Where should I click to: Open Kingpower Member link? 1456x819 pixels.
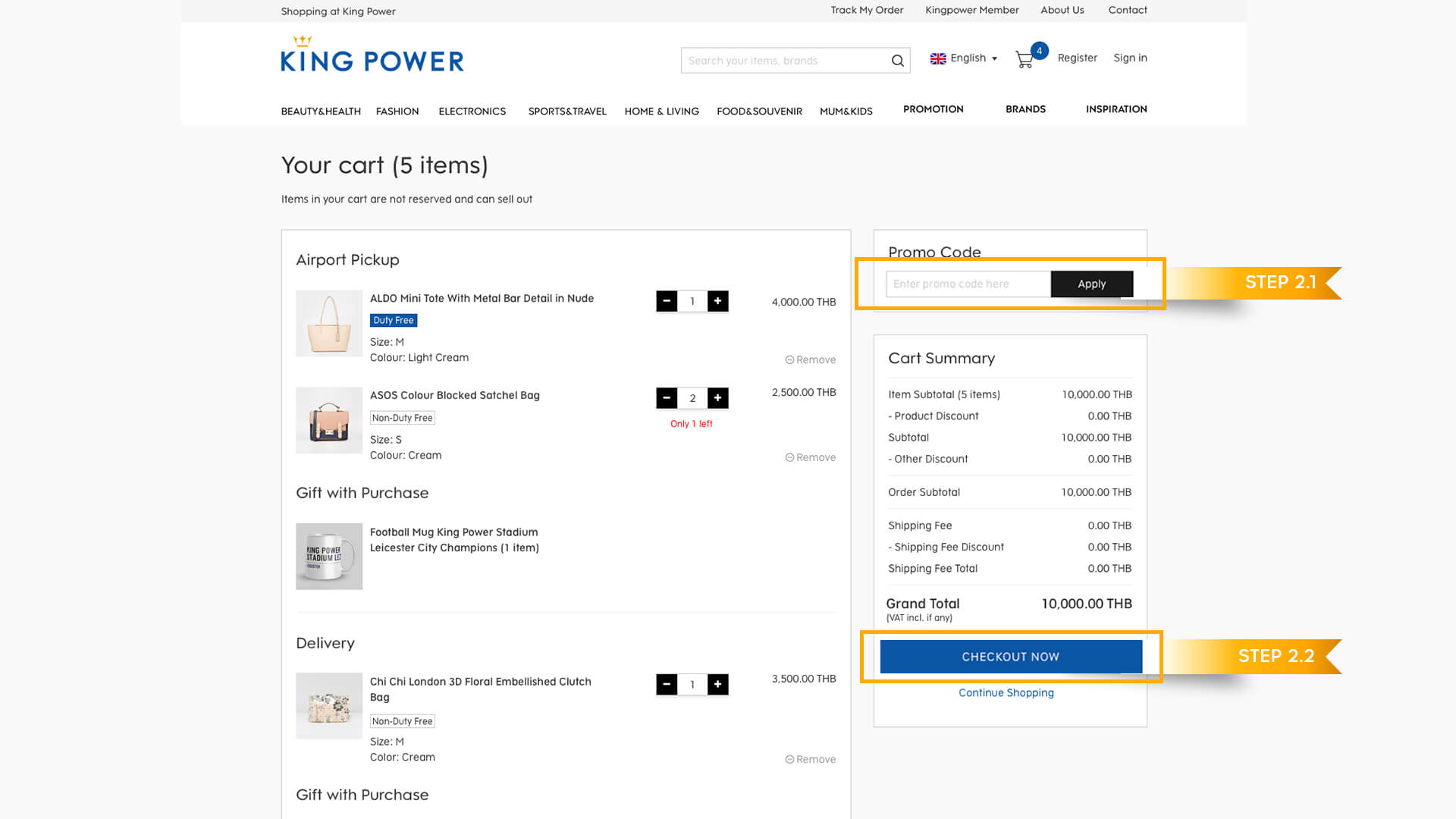(x=972, y=11)
